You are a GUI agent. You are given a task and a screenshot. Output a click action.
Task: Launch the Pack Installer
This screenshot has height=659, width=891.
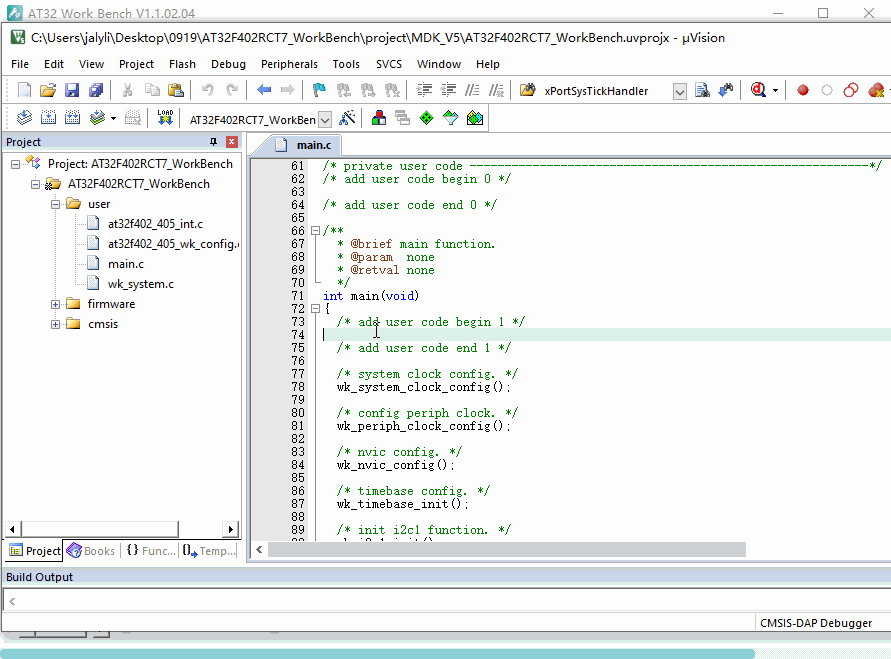[x=474, y=118]
